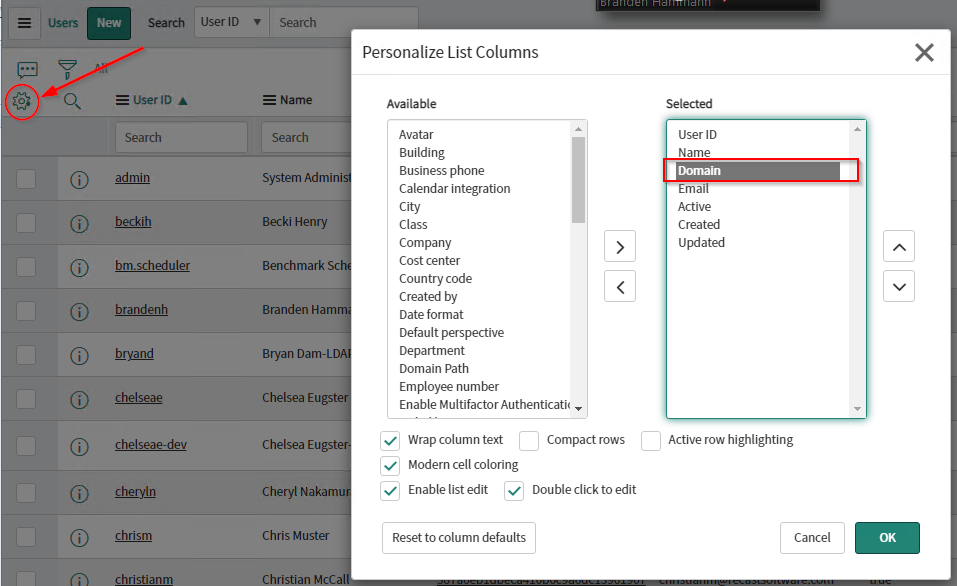Viewport: 957px width, 586px height.
Task: Enable the Compact rows checkbox
Action: point(529,440)
